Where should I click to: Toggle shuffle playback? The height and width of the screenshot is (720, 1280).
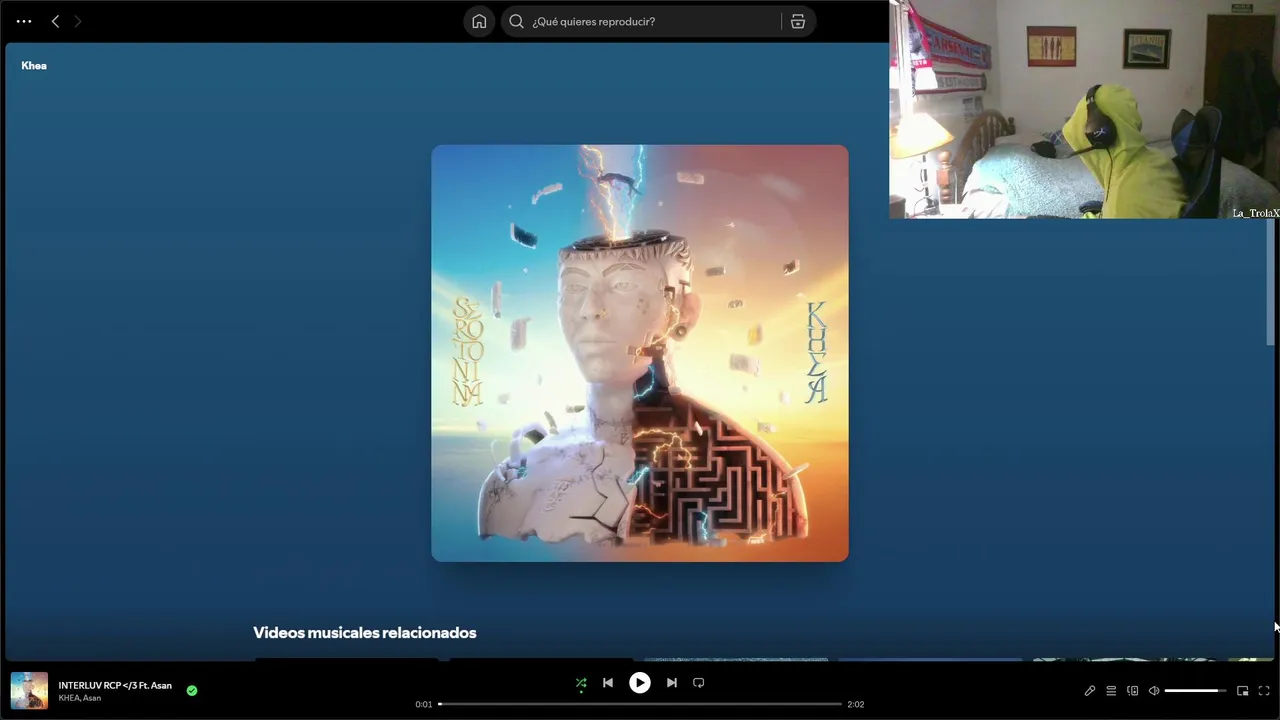pyautogui.click(x=581, y=683)
